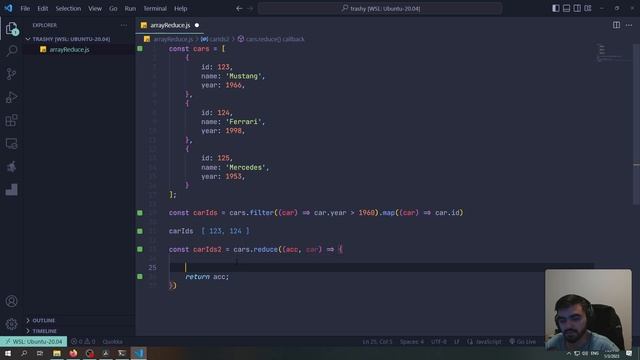Click cars.reduce() callback breadcrumb segment

(275, 39)
